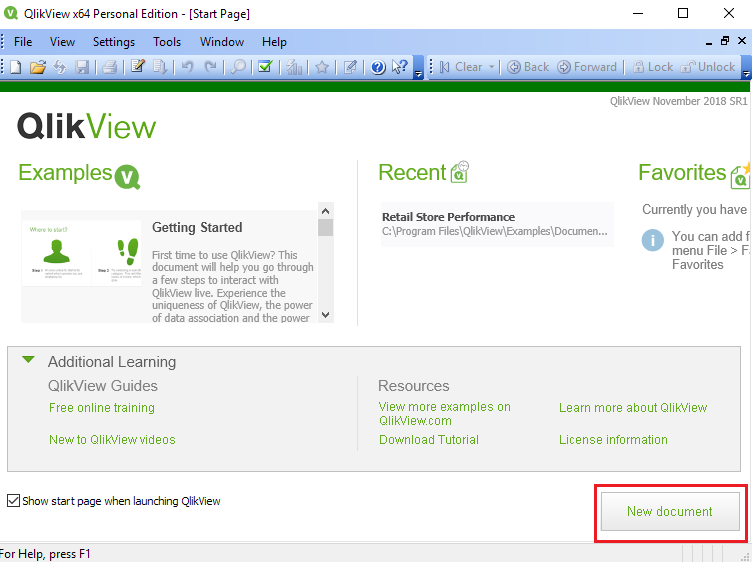Click the Download Tutorial link
Viewport: 752px width, 562px height.
(429, 440)
